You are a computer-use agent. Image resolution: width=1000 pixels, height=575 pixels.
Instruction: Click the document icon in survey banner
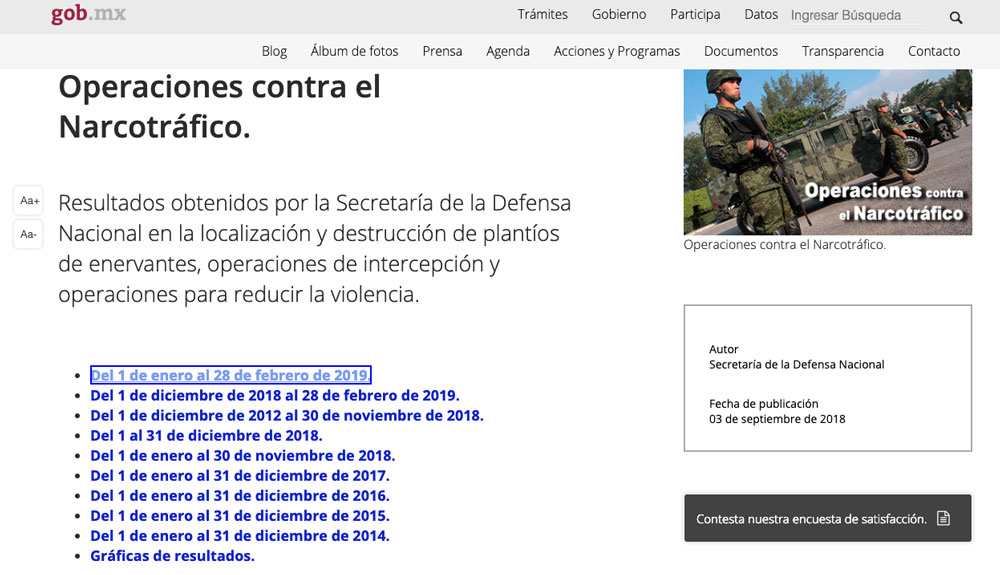[943, 518]
